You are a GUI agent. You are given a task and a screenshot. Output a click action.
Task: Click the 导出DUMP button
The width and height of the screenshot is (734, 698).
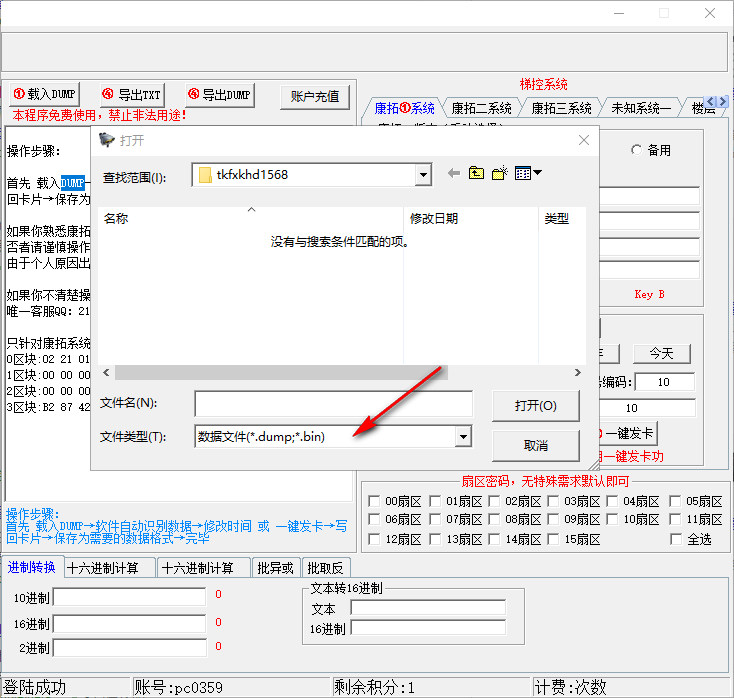220,95
